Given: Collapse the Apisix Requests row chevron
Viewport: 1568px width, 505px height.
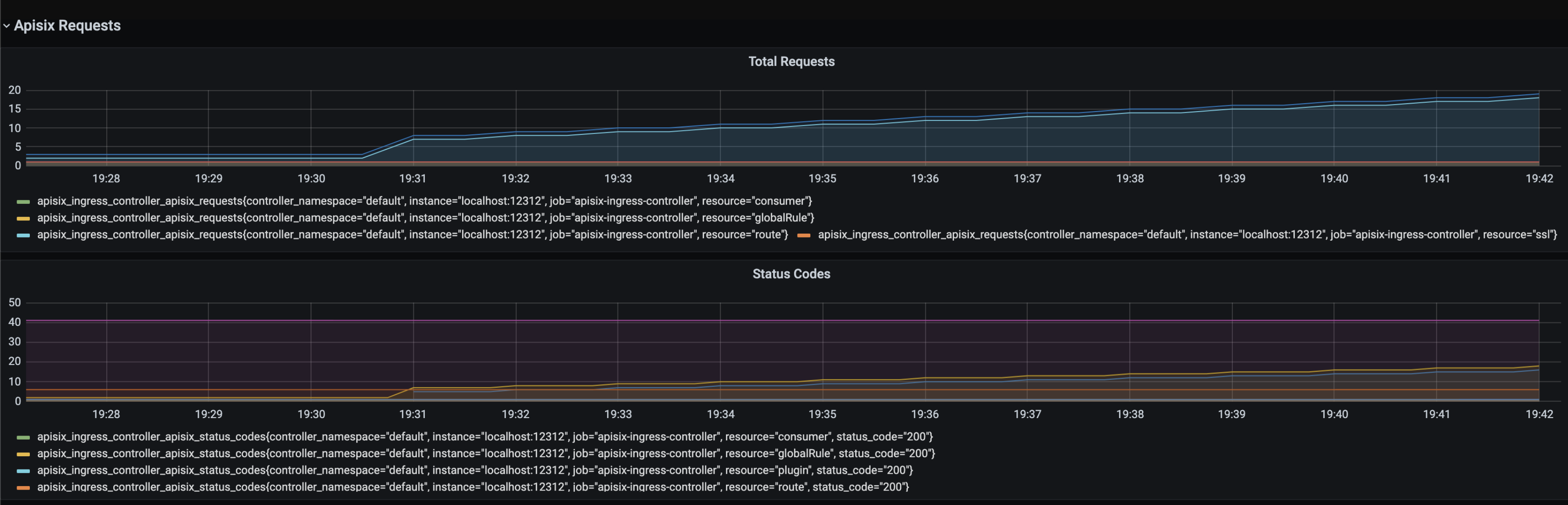Looking at the screenshot, I should click(6, 26).
